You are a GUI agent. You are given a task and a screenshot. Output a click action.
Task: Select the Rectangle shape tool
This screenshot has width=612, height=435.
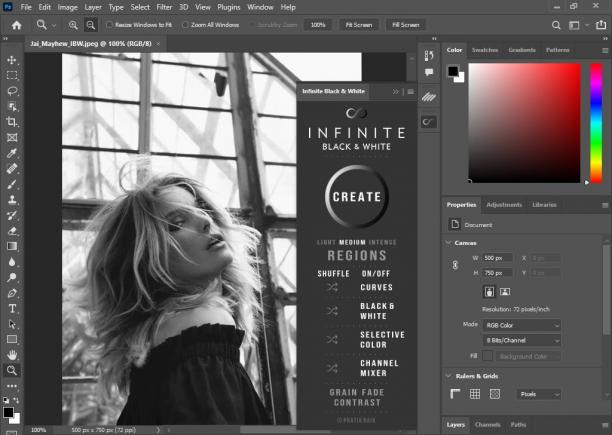tap(12, 339)
